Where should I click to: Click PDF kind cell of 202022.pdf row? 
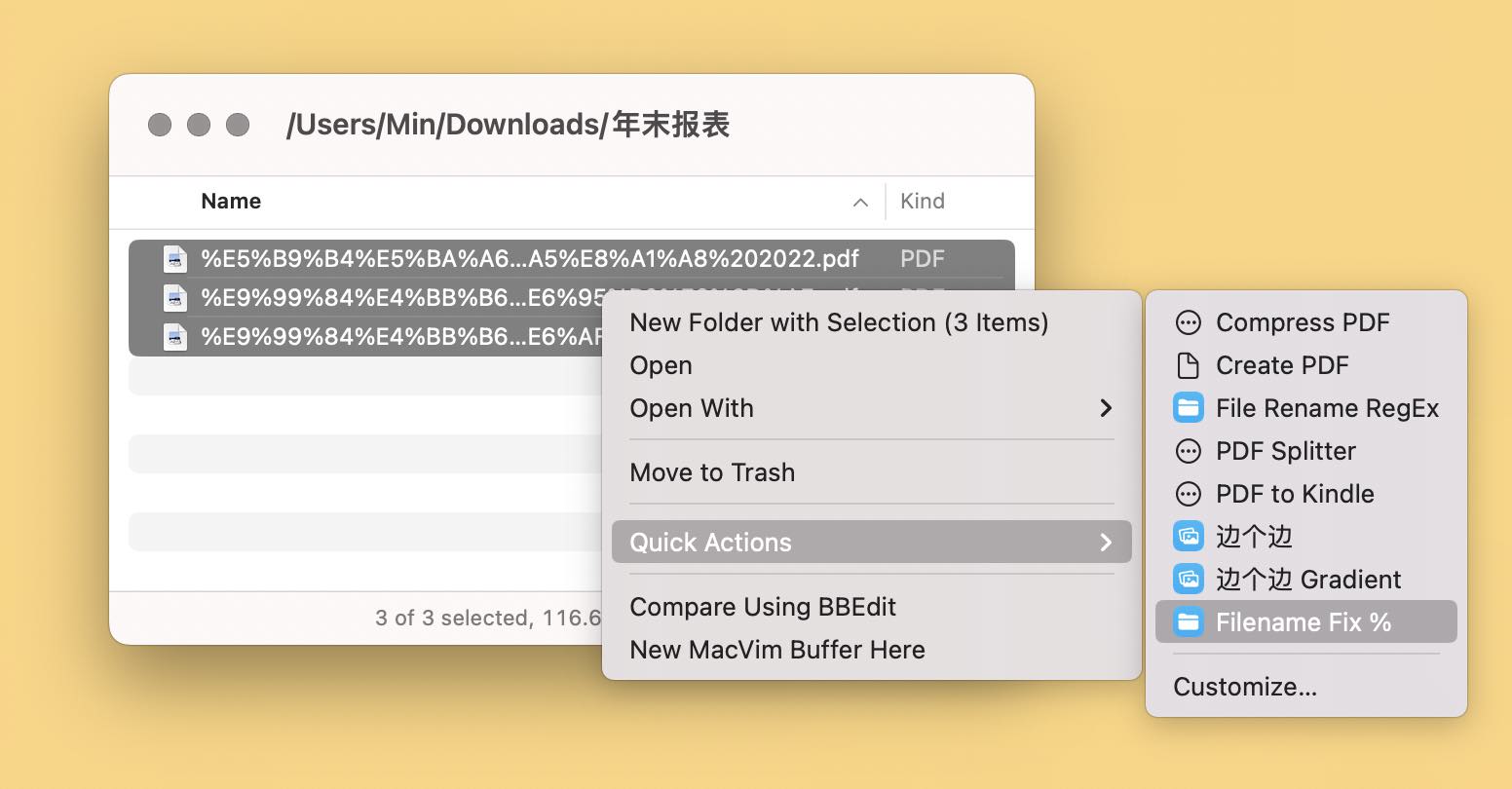point(922,259)
